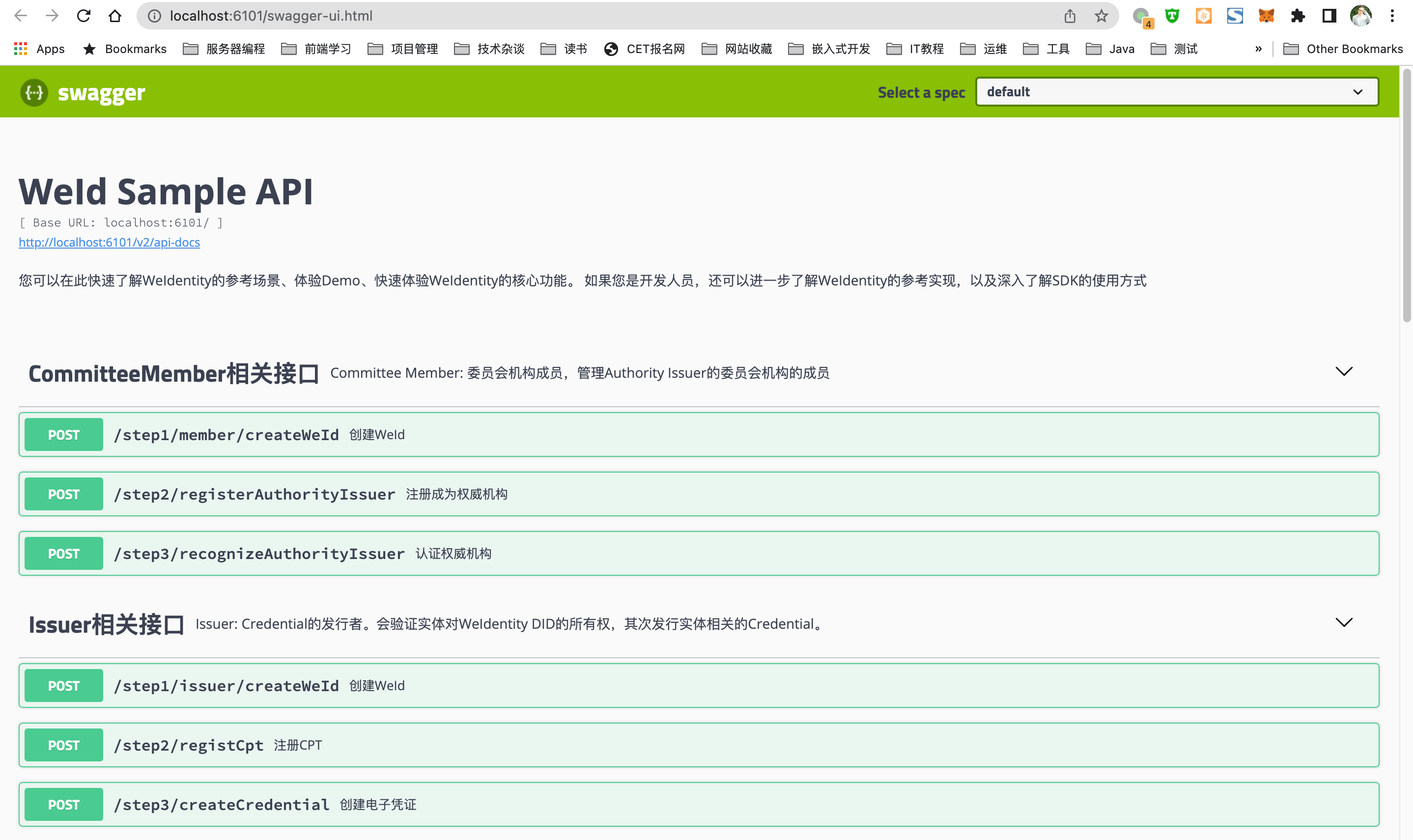This screenshot has width=1413, height=840.
Task: Collapse the CommitteeMember相关接口 section
Action: [1343, 372]
